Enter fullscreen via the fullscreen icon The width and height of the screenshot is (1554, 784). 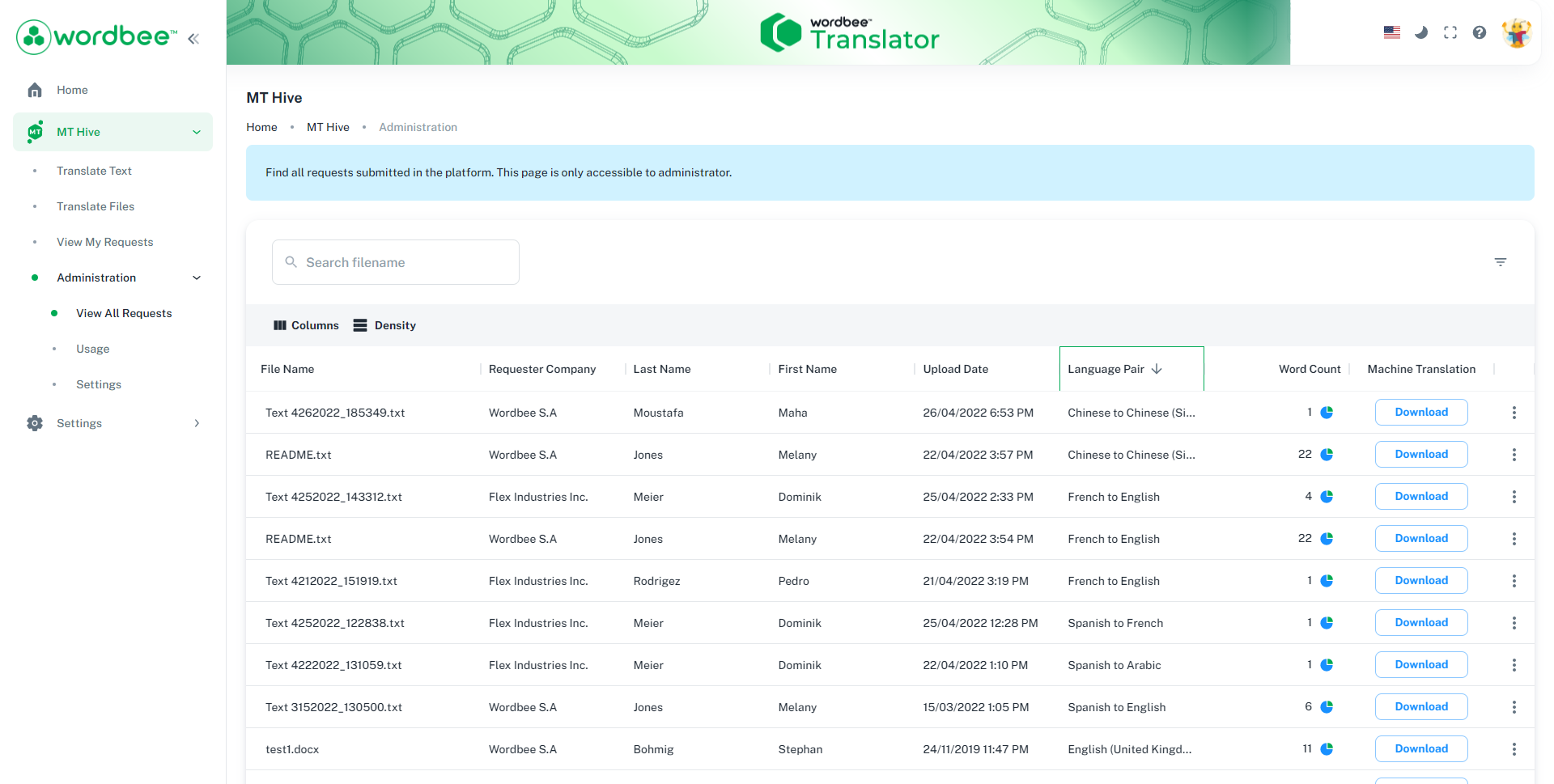[1450, 32]
